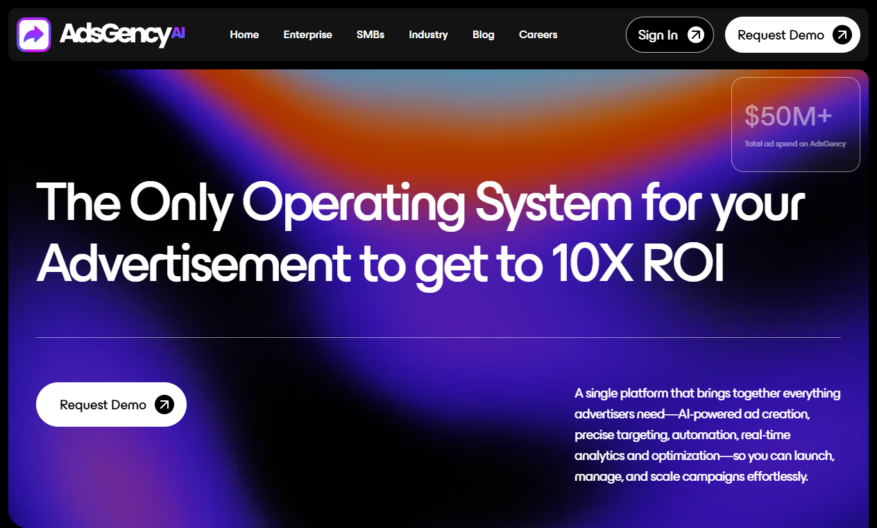The image size is (877, 528).
Task: Click the 'A single platform that brings together' paragraph
Action: click(x=707, y=435)
